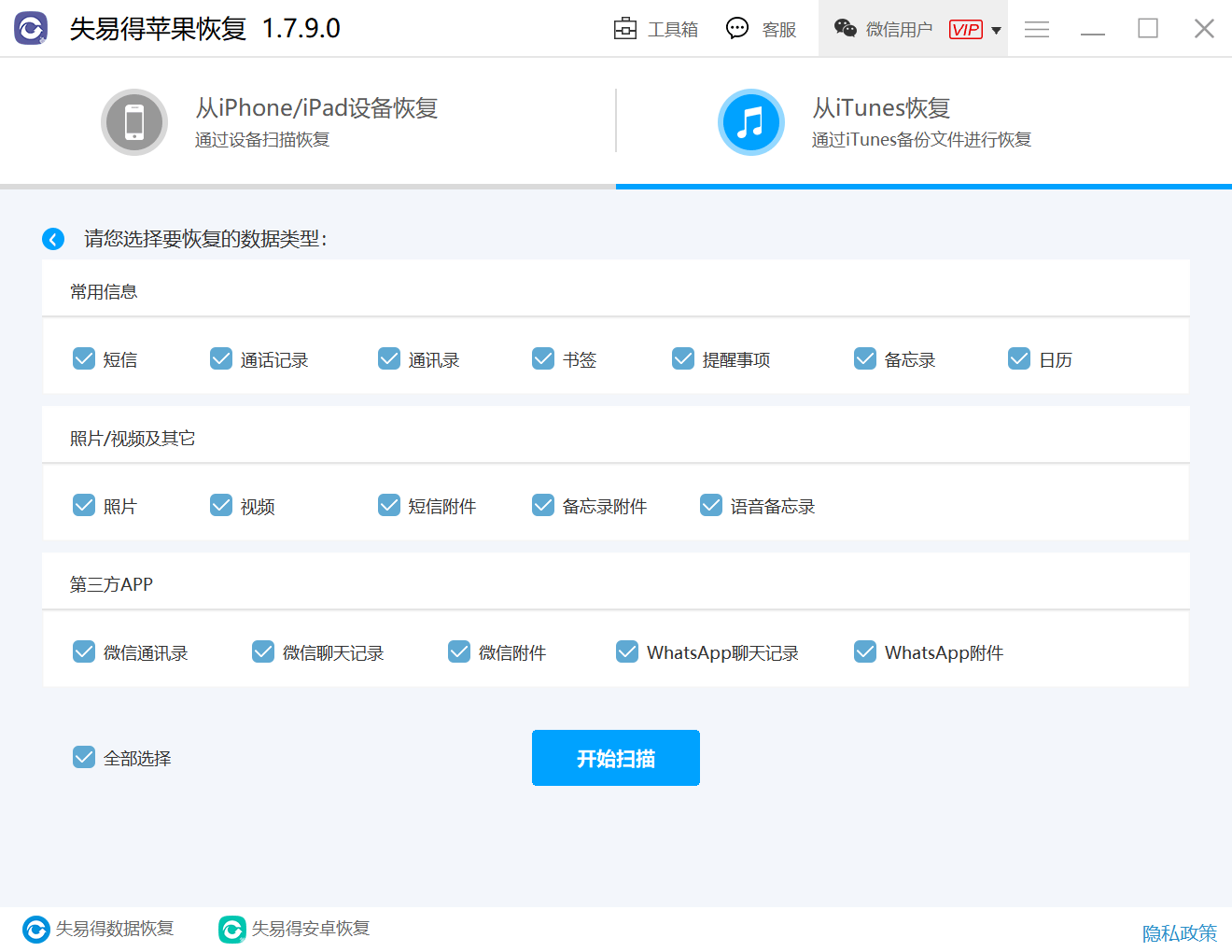This screenshot has height=952, width=1232.
Task: Click the iPhone device recovery icon
Action: (134, 122)
